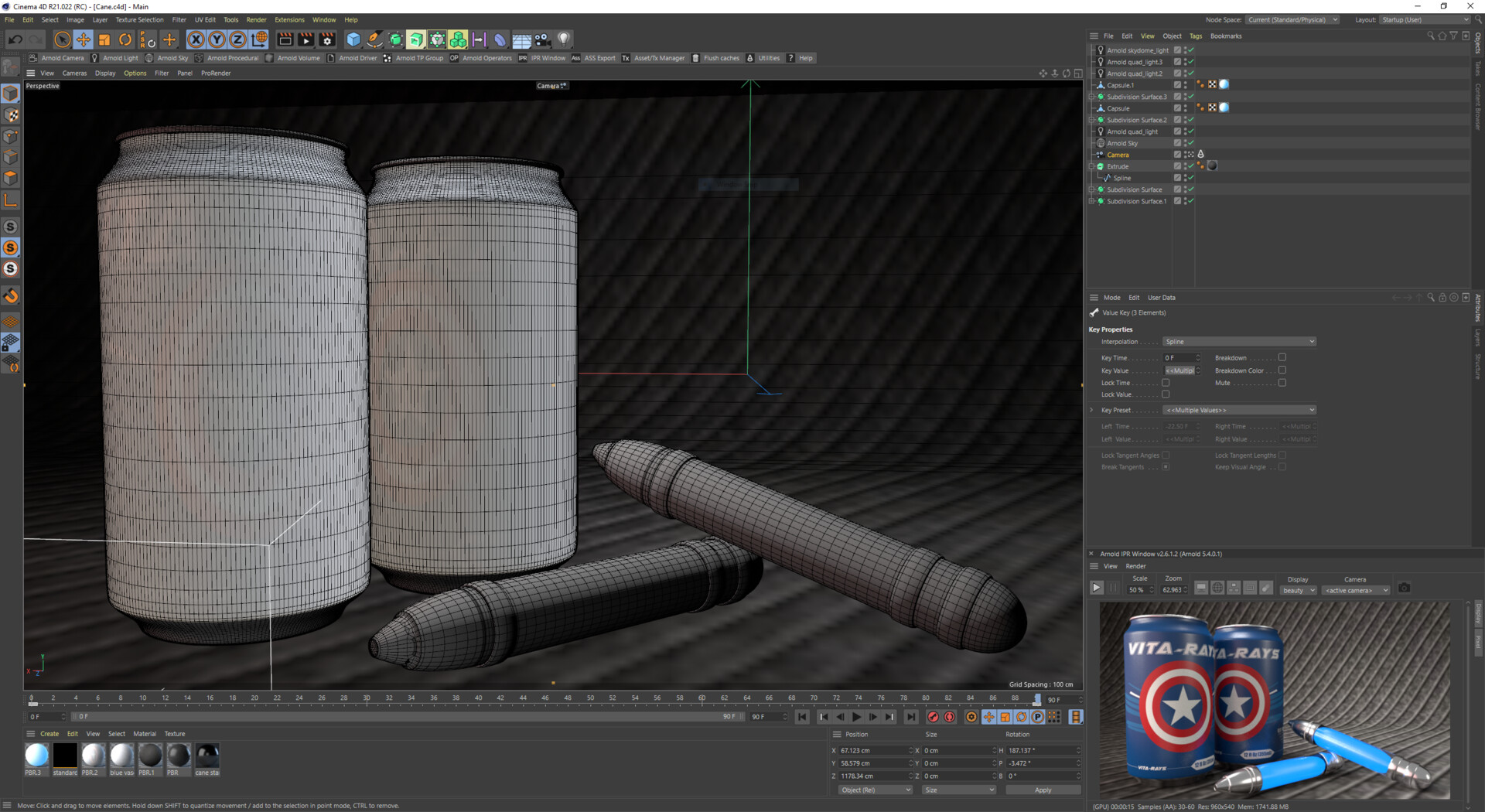Select the Move tool in top toolbar
Viewport: 1485px width, 812px height.
(84, 39)
